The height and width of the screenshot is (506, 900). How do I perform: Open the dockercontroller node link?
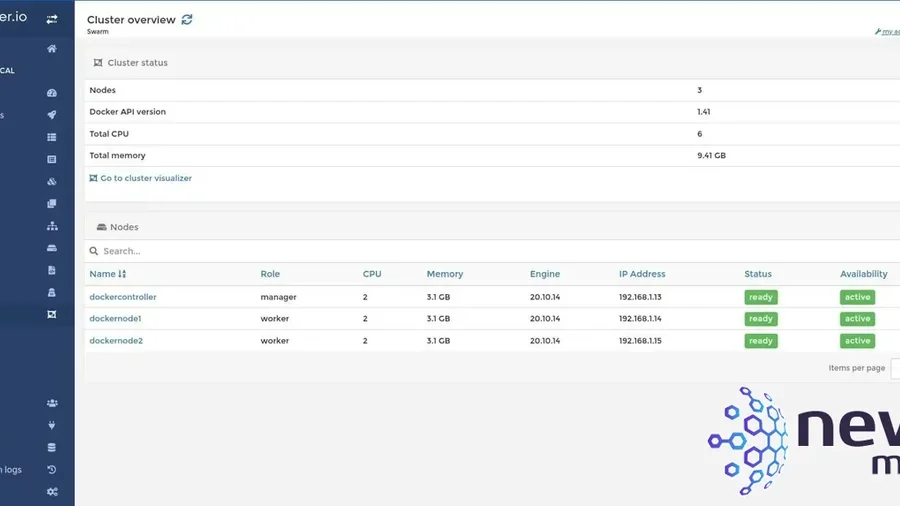tap(123, 297)
